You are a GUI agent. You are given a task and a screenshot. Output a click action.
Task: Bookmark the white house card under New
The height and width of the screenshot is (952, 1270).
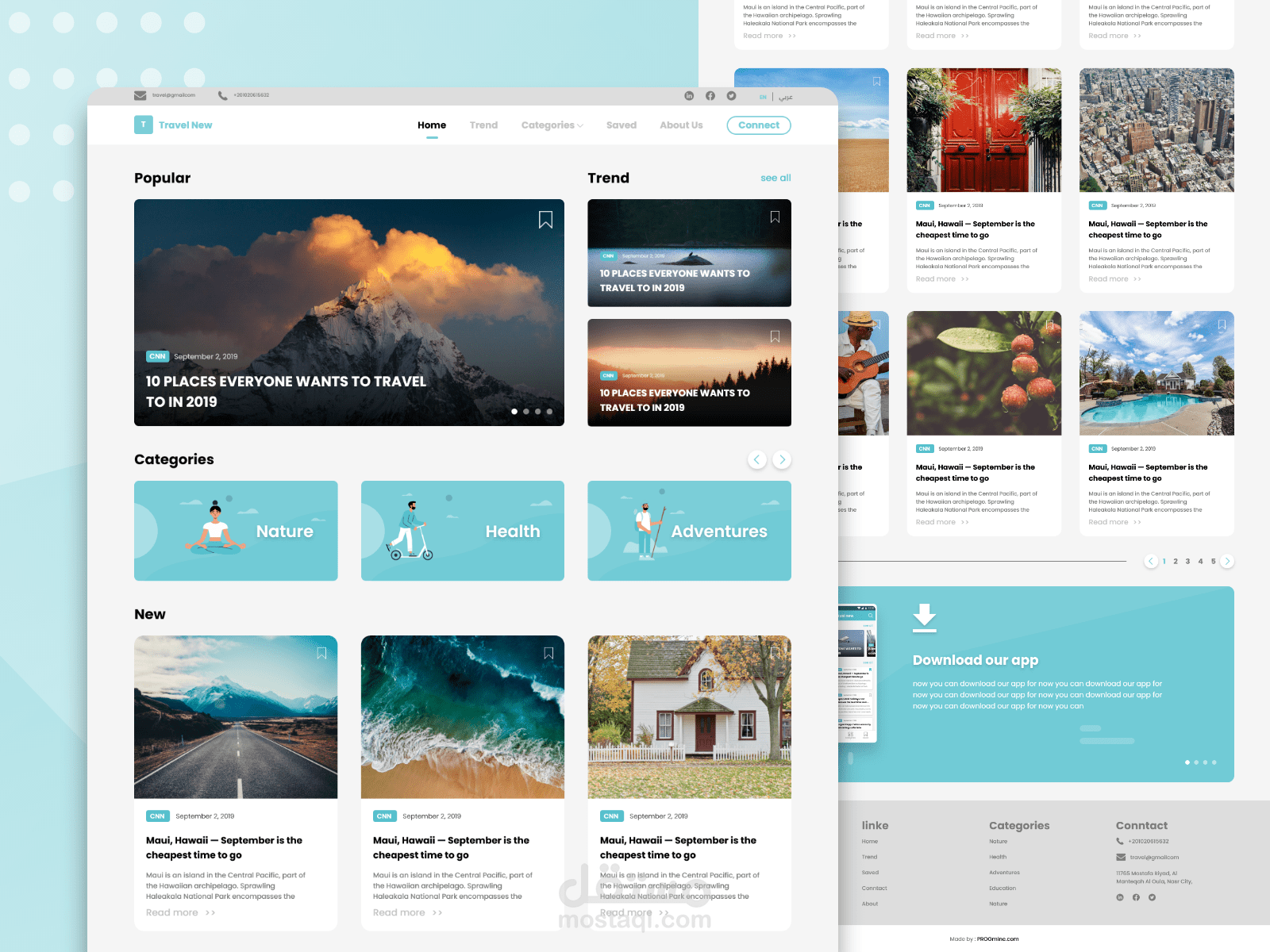pyautogui.click(x=775, y=653)
